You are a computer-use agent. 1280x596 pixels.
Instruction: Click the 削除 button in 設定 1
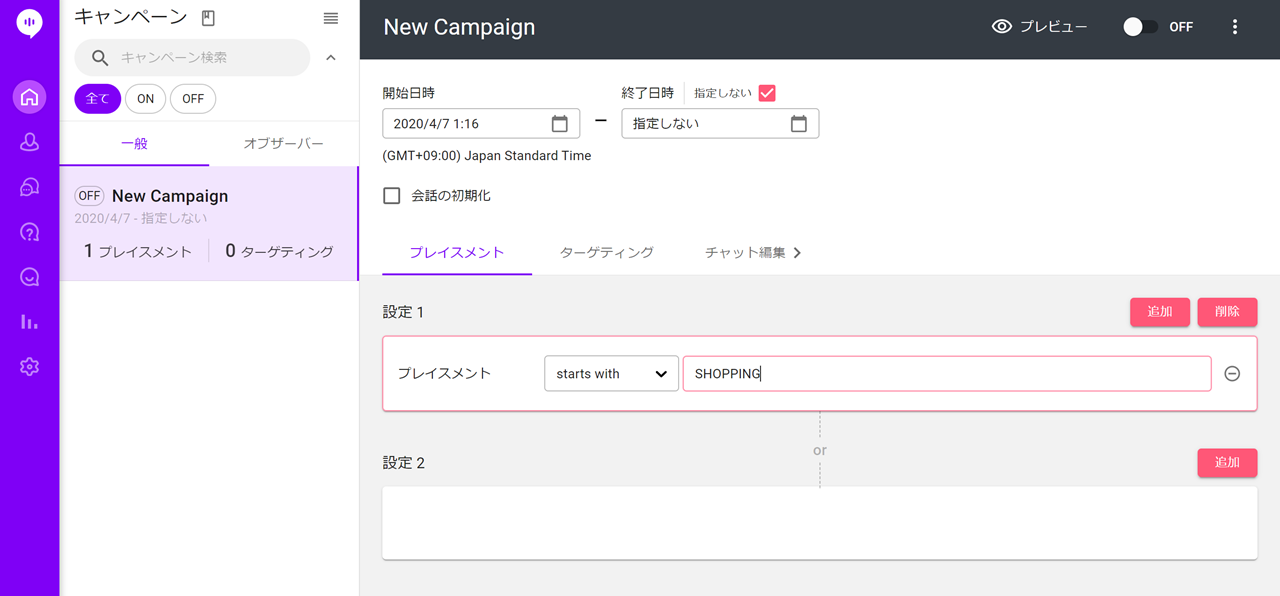[1227, 312]
